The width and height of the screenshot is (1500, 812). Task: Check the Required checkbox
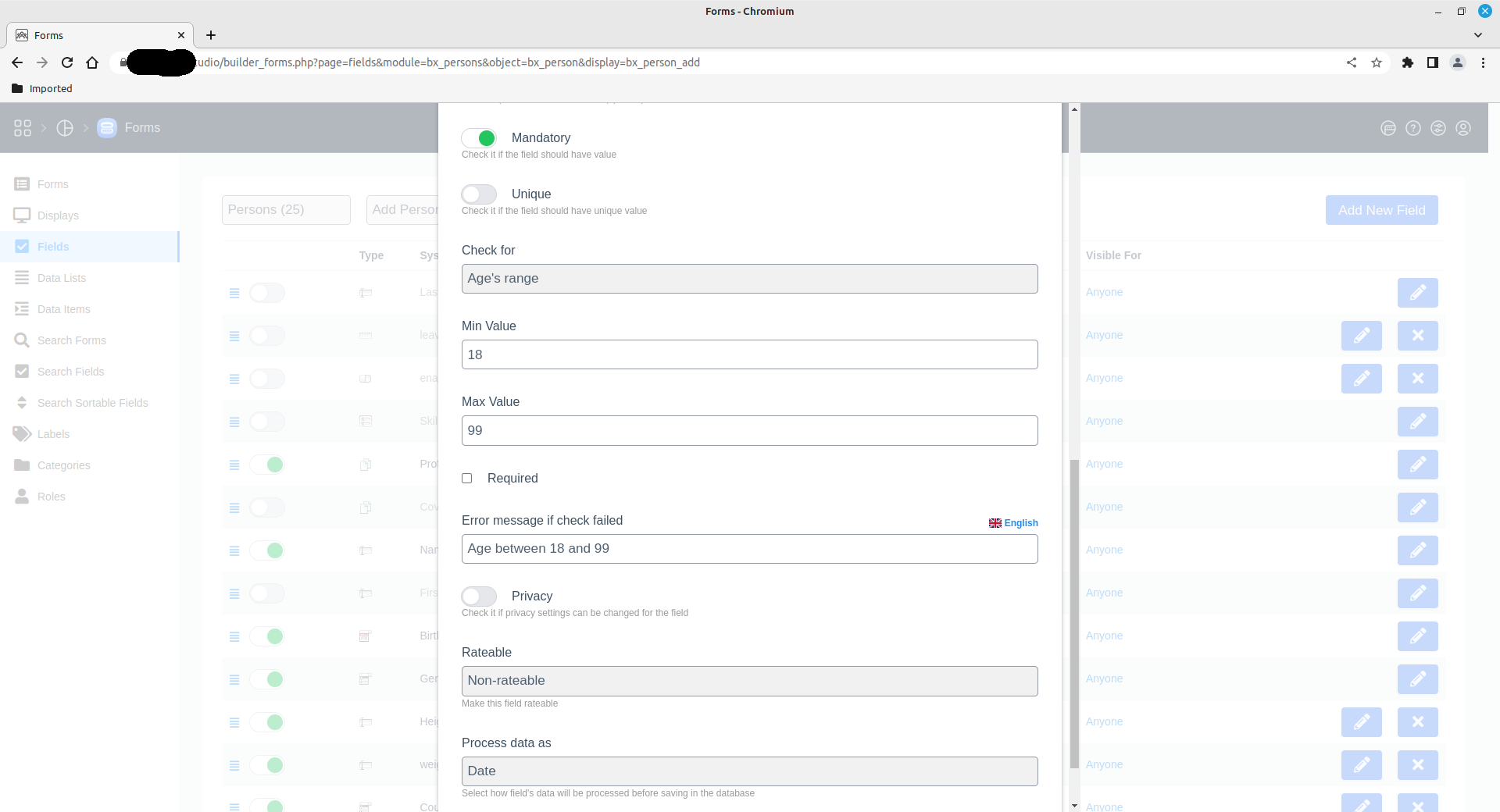tap(467, 479)
